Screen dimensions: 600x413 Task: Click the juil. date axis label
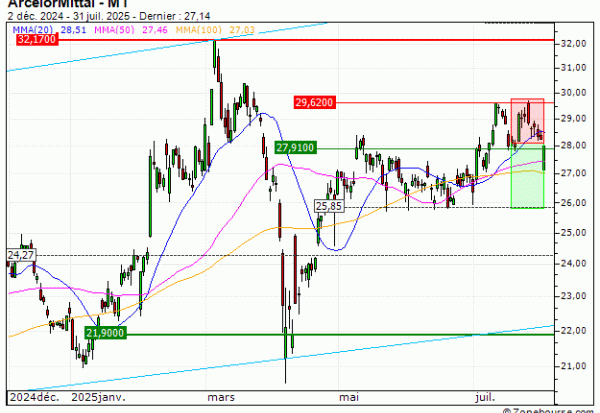(x=485, y=397)
